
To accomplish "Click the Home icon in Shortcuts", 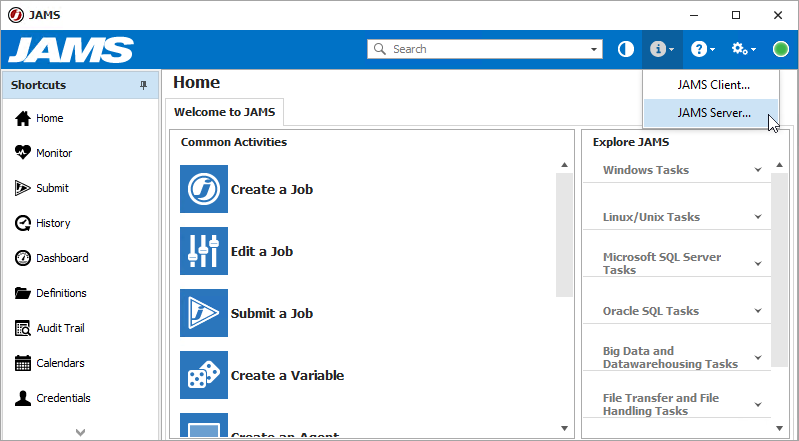I will tap(23, 118).
